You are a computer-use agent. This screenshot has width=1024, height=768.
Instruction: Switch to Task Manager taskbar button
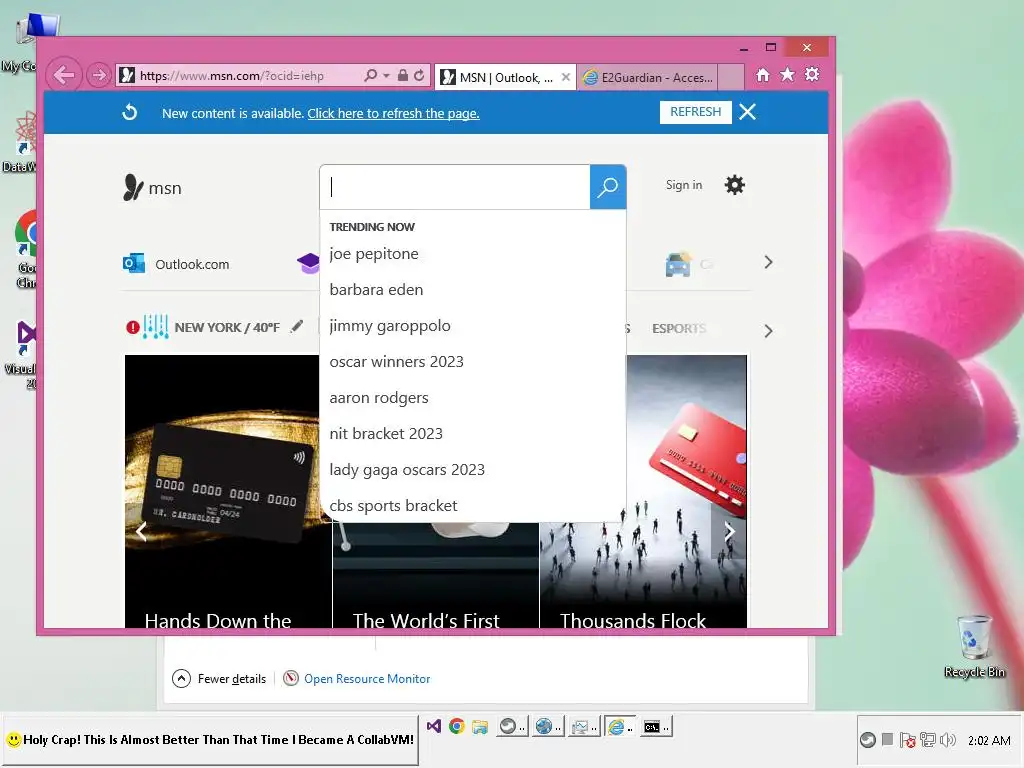point(583,726)
